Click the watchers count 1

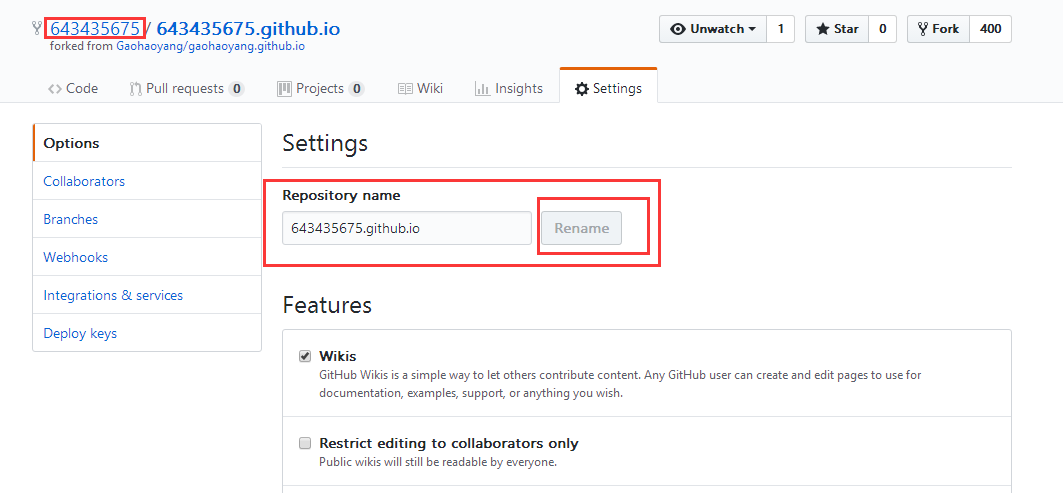[780, 29]
